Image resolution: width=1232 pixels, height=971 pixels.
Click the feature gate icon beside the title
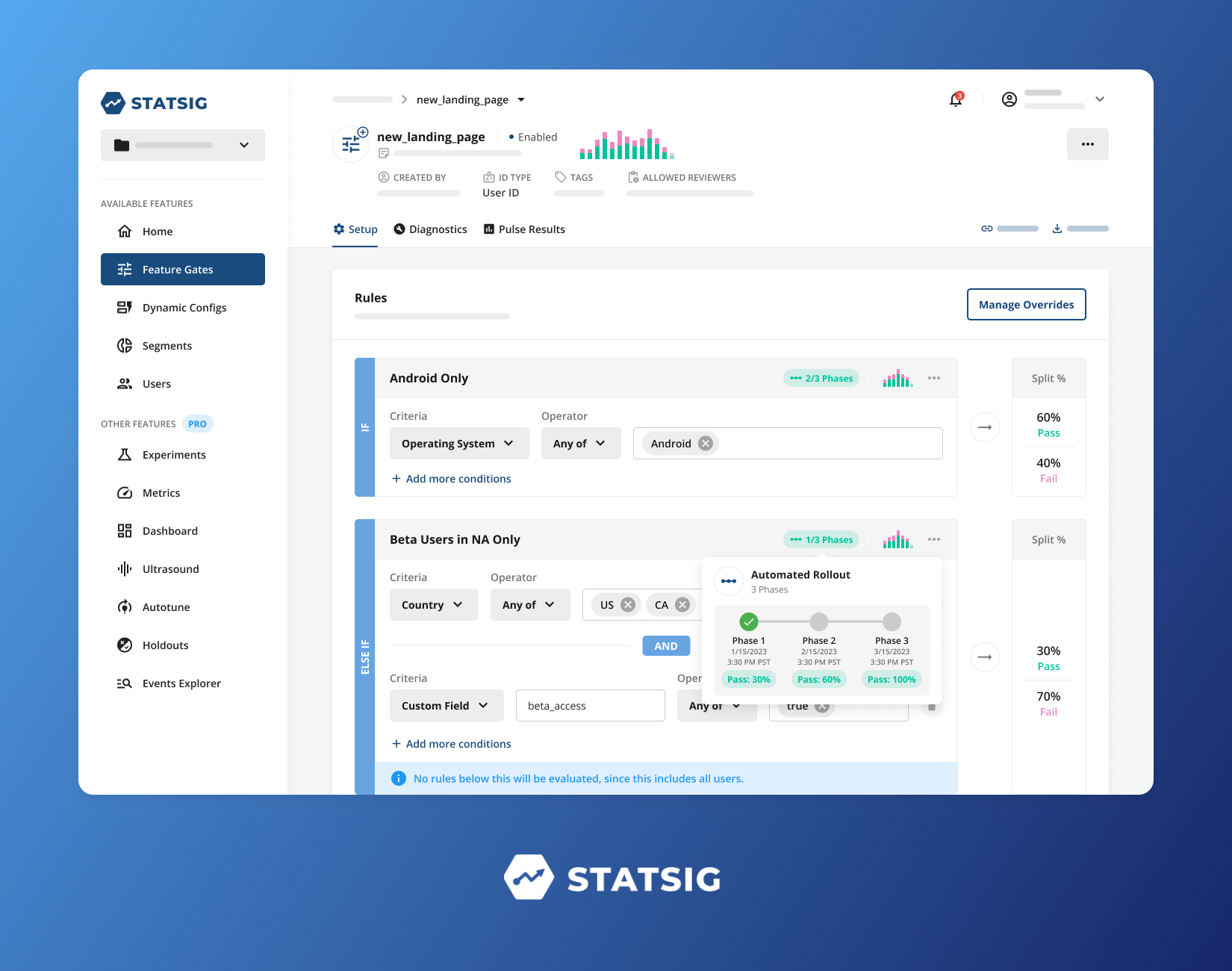tap(352, 143)
